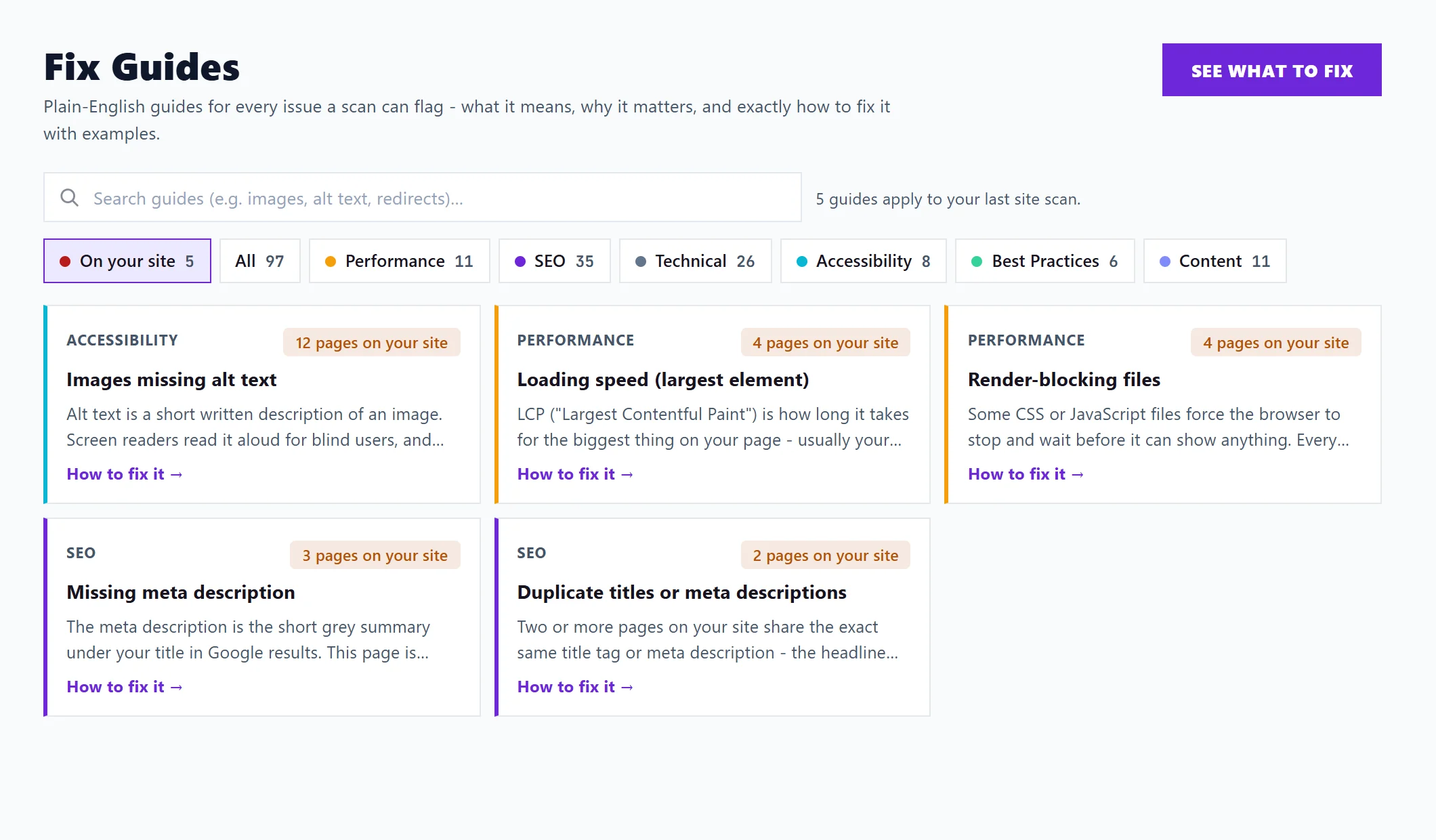Focus the Search guides input field

point(422,197)
